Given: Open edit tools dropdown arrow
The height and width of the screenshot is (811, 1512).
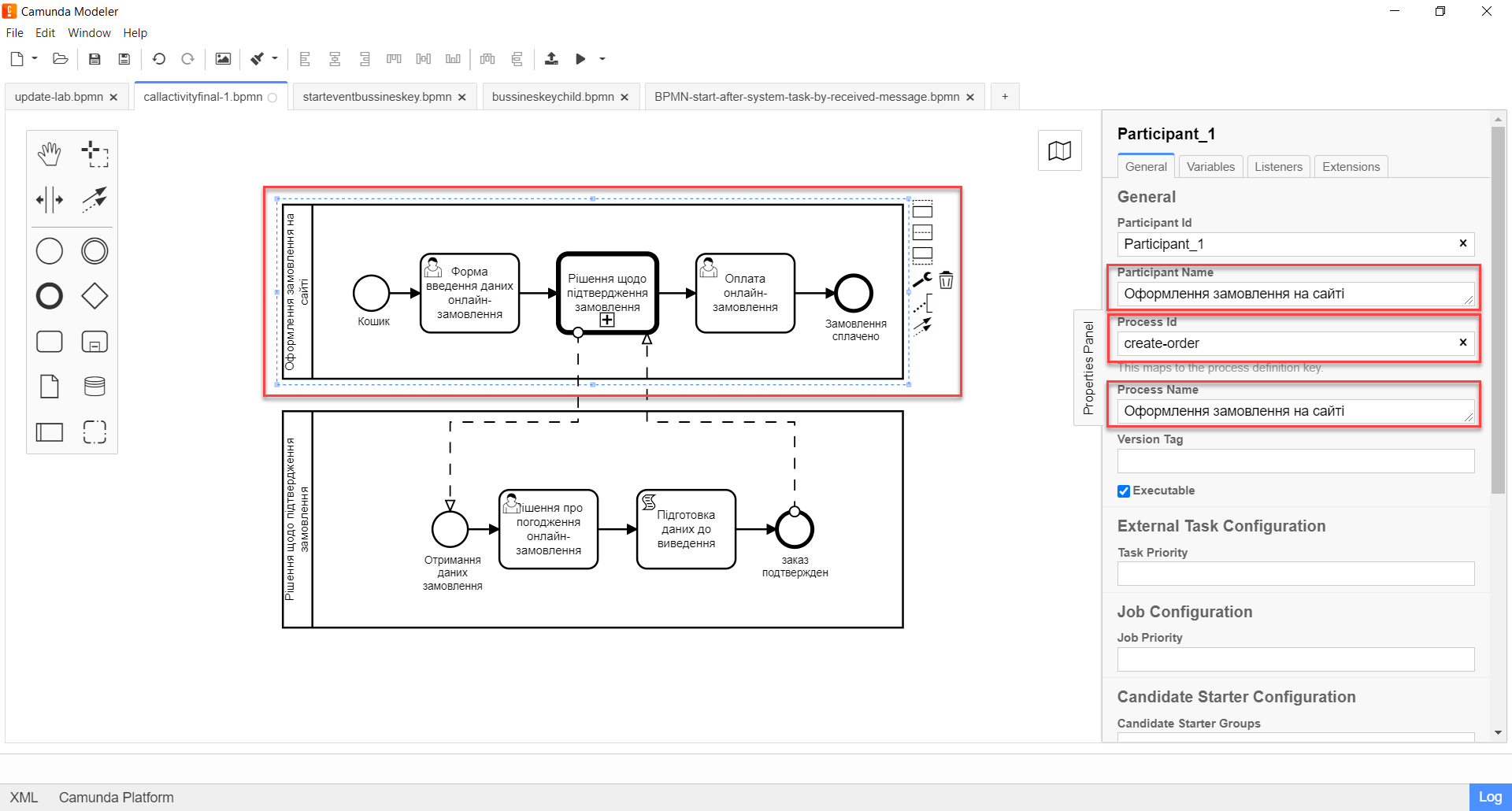Looking at the screenshot, I should [275, 59].
